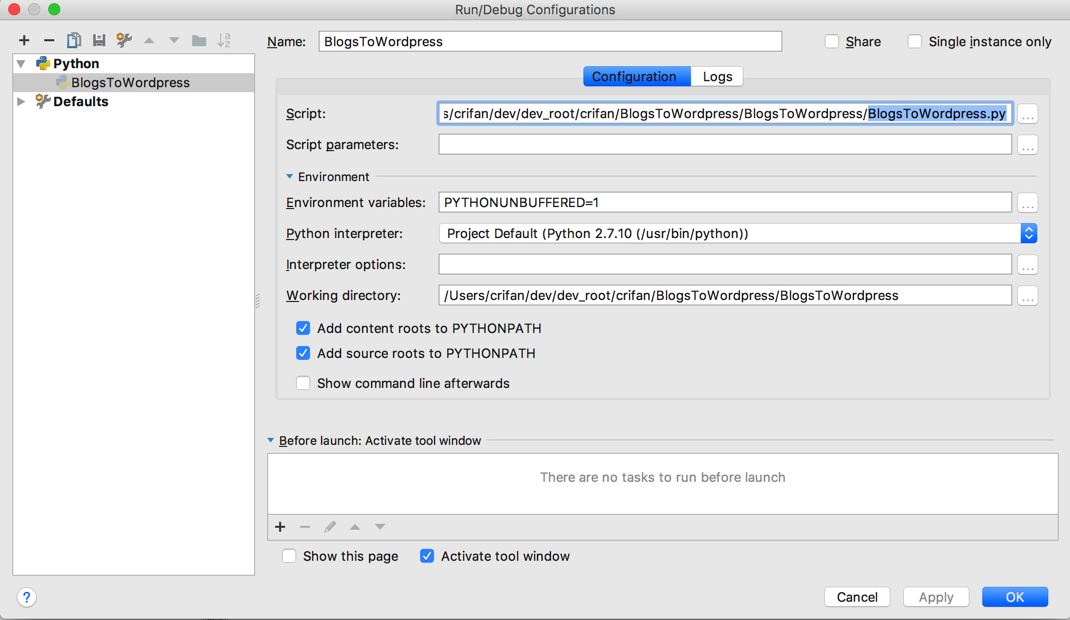
Task: Collapse the Environment section
Action: [290, 177]
